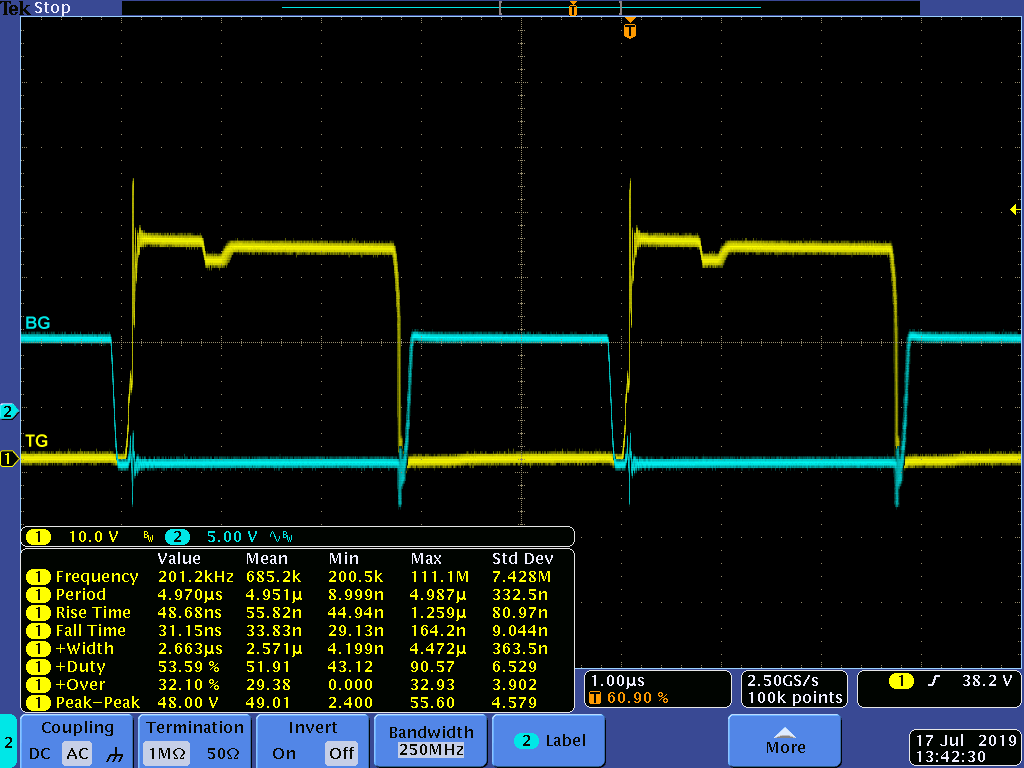Turn Invert Off
This screenshot has height=768, width=1024.
tap(341, 754)
